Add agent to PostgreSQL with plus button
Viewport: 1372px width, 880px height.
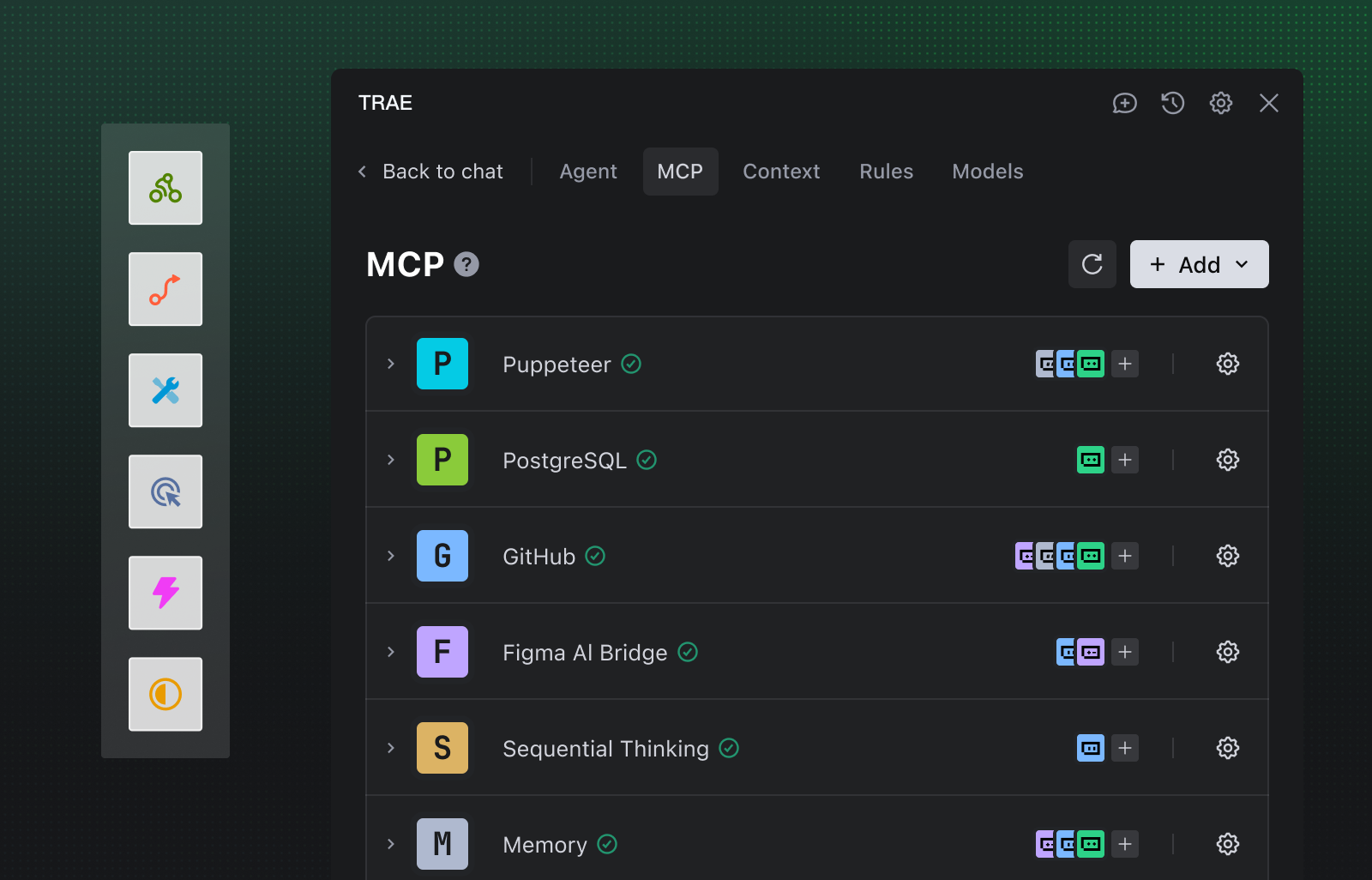(1124, 460)
